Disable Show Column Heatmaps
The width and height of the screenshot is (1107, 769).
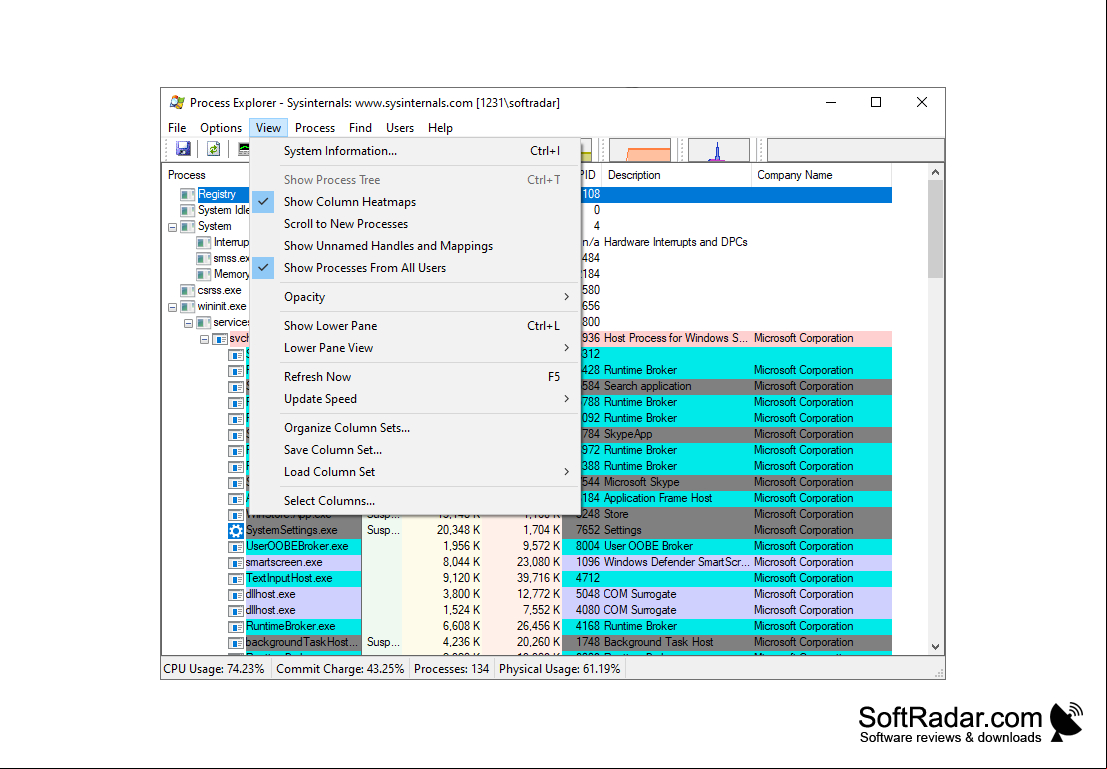414,202
